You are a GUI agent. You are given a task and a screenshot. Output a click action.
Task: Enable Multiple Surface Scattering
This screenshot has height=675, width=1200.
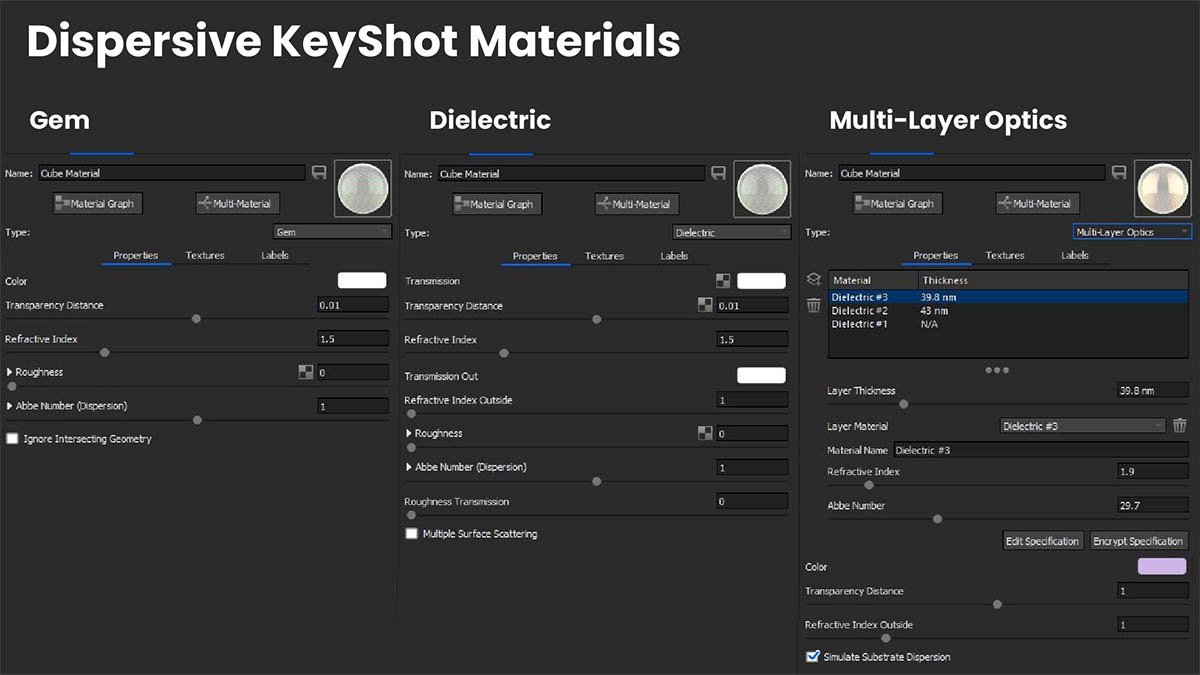point(411,533)
